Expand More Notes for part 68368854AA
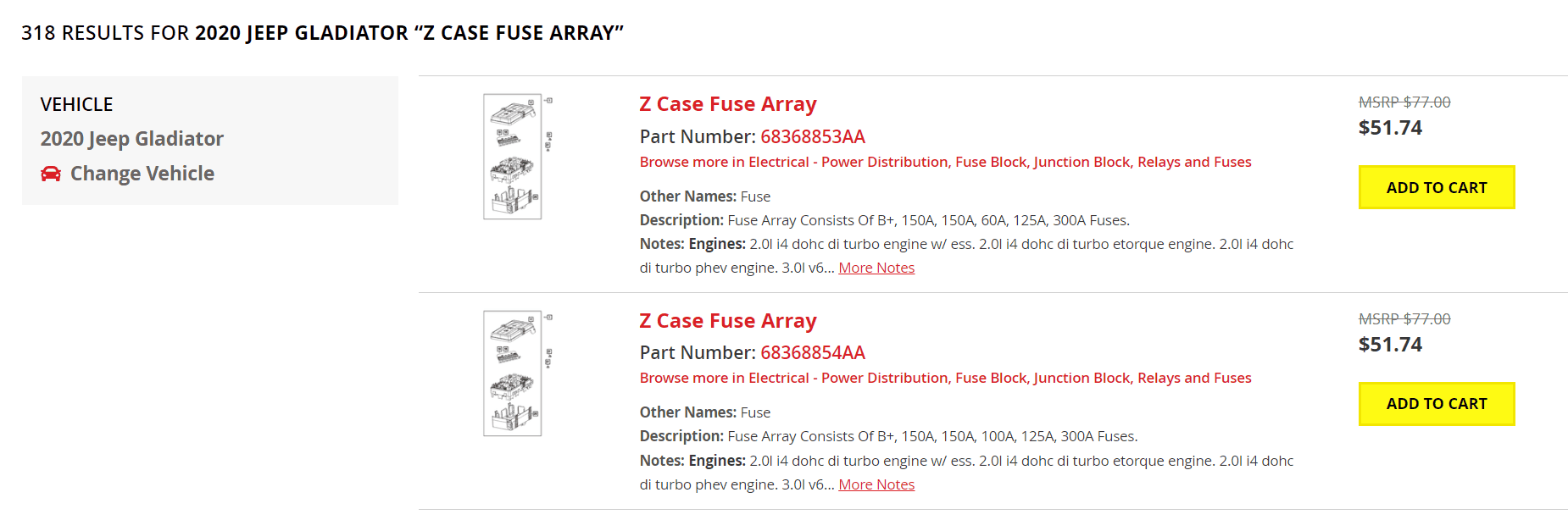Viewport: 1568px width, 520px height. 876,484
